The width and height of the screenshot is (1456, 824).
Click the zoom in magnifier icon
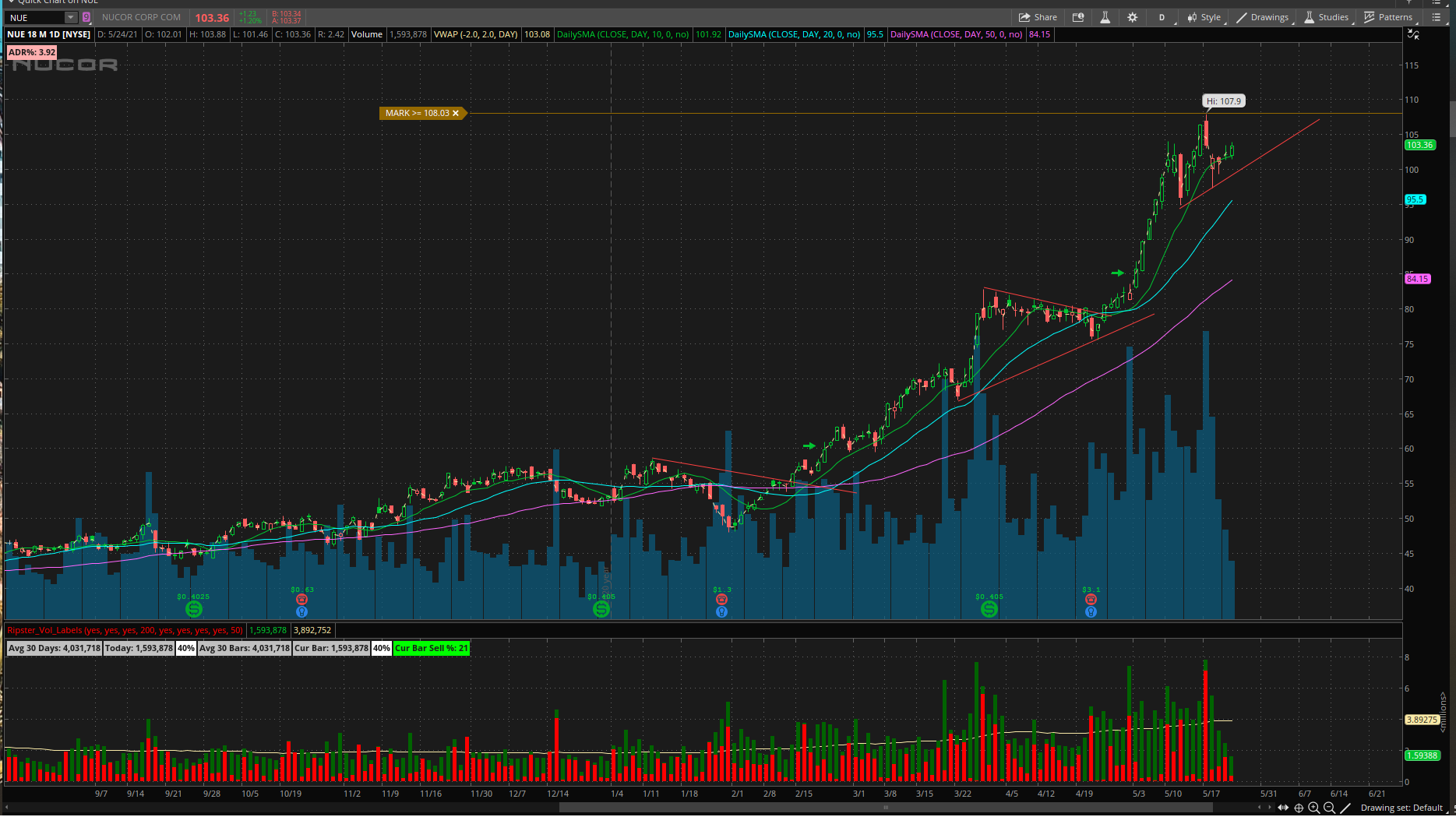point(1314,808)
